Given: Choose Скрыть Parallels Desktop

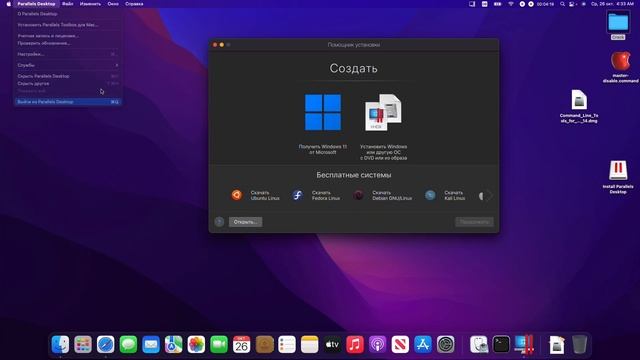Looking at the screenshot, I should (x=68, y=76).
